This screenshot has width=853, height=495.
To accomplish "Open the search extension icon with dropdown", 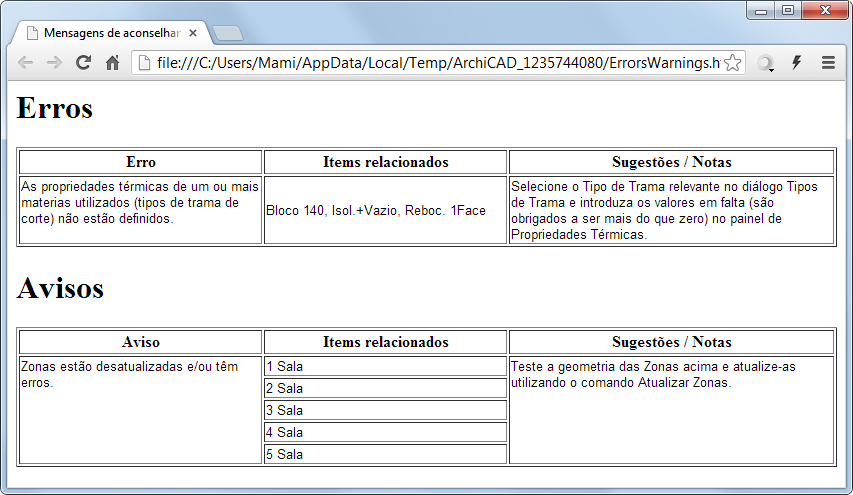I will pos(766,63).
